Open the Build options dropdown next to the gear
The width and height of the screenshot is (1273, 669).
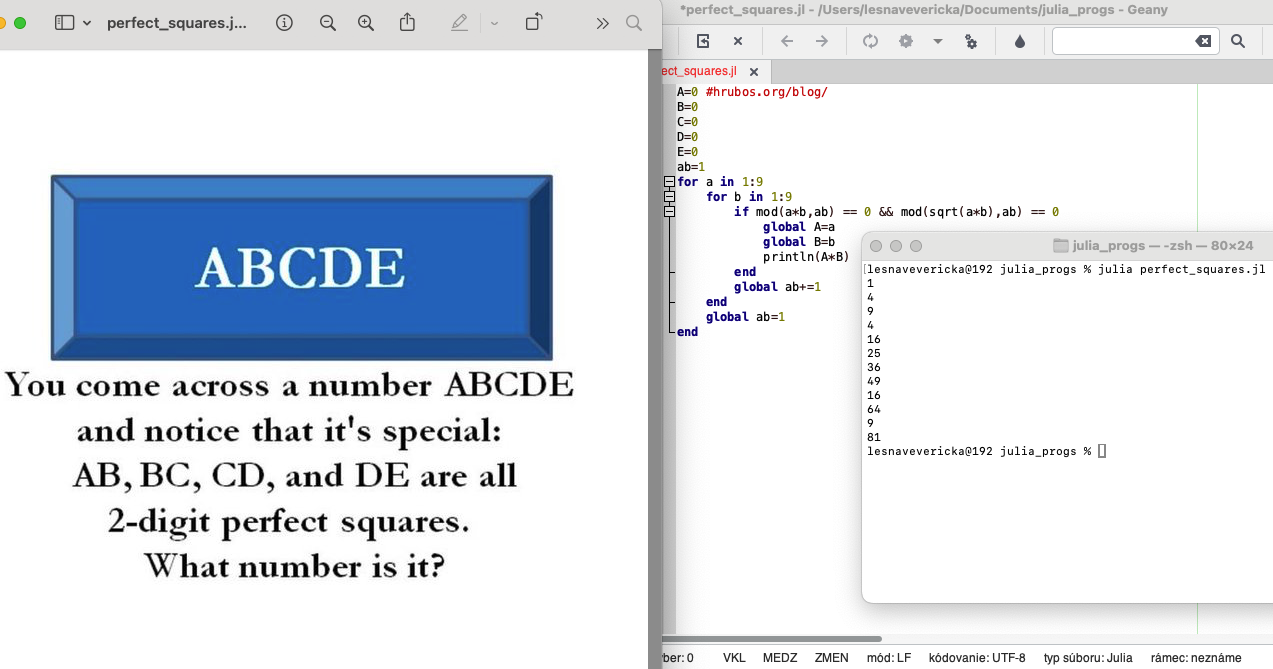(x=936, y=41)
